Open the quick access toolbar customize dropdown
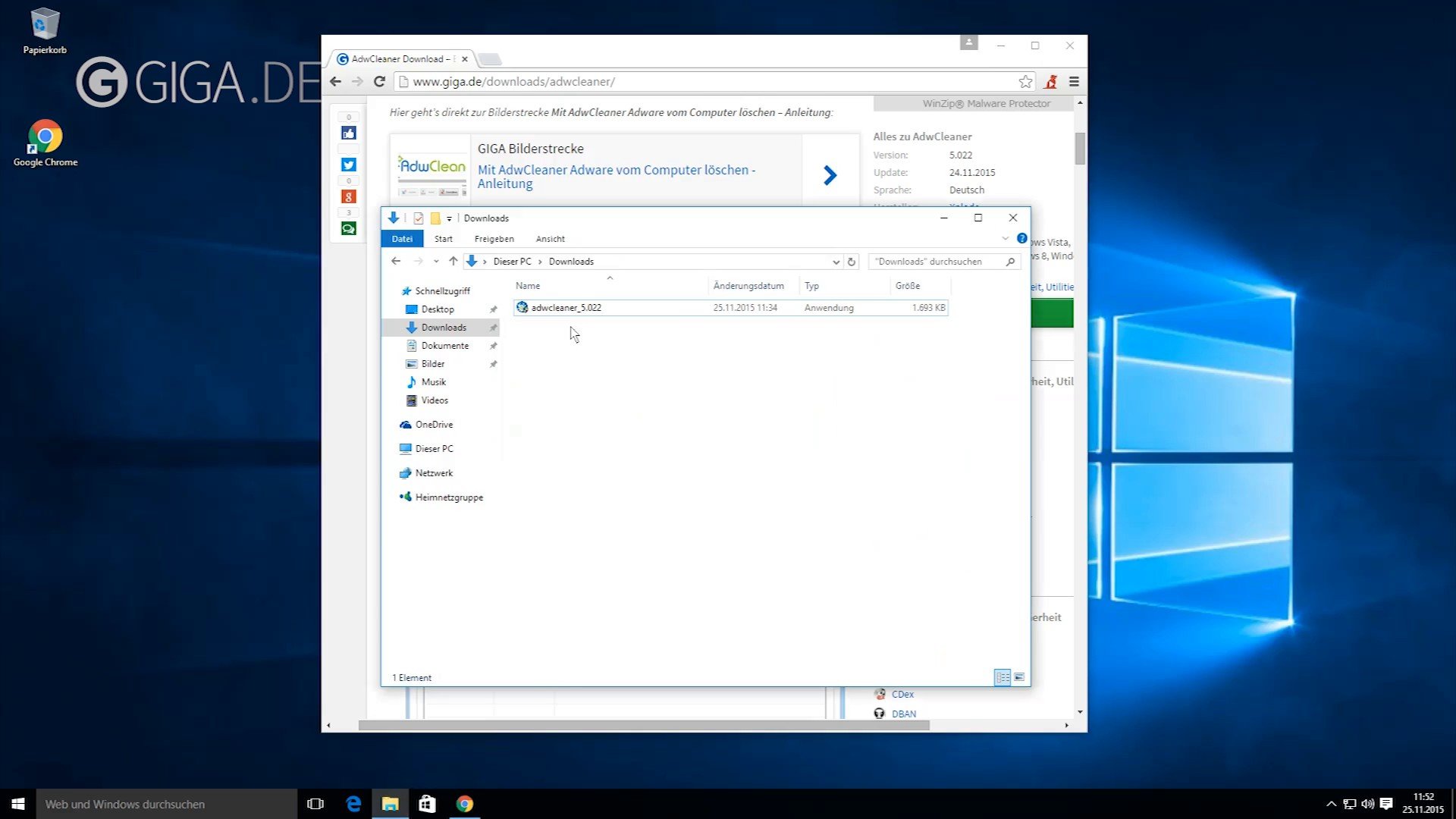Screen dimensions: 1456x819 click(x=449, y=218)
